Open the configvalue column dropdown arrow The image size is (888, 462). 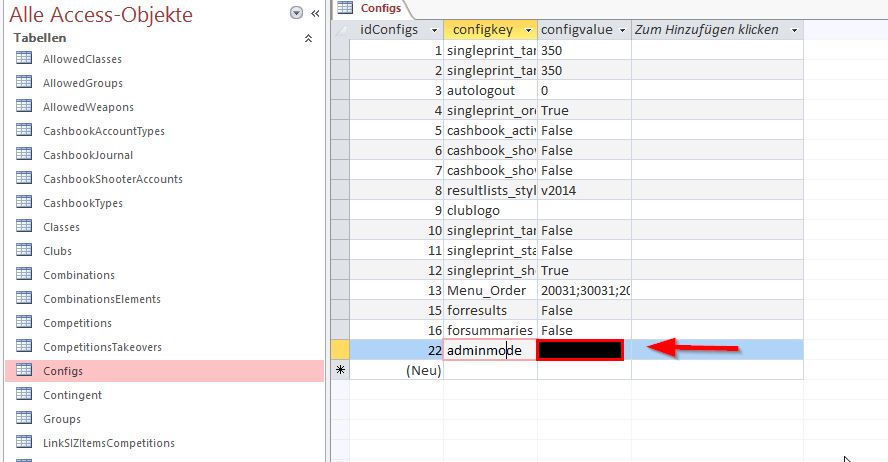621,30
